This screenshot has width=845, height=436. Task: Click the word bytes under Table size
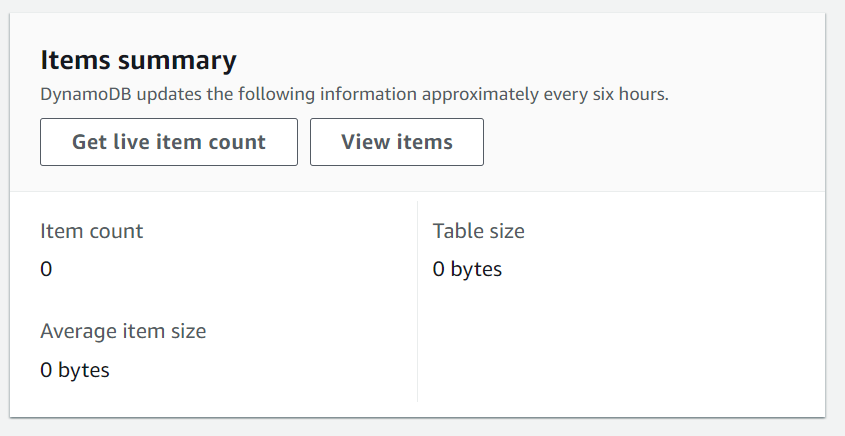[x=476, y=269]
